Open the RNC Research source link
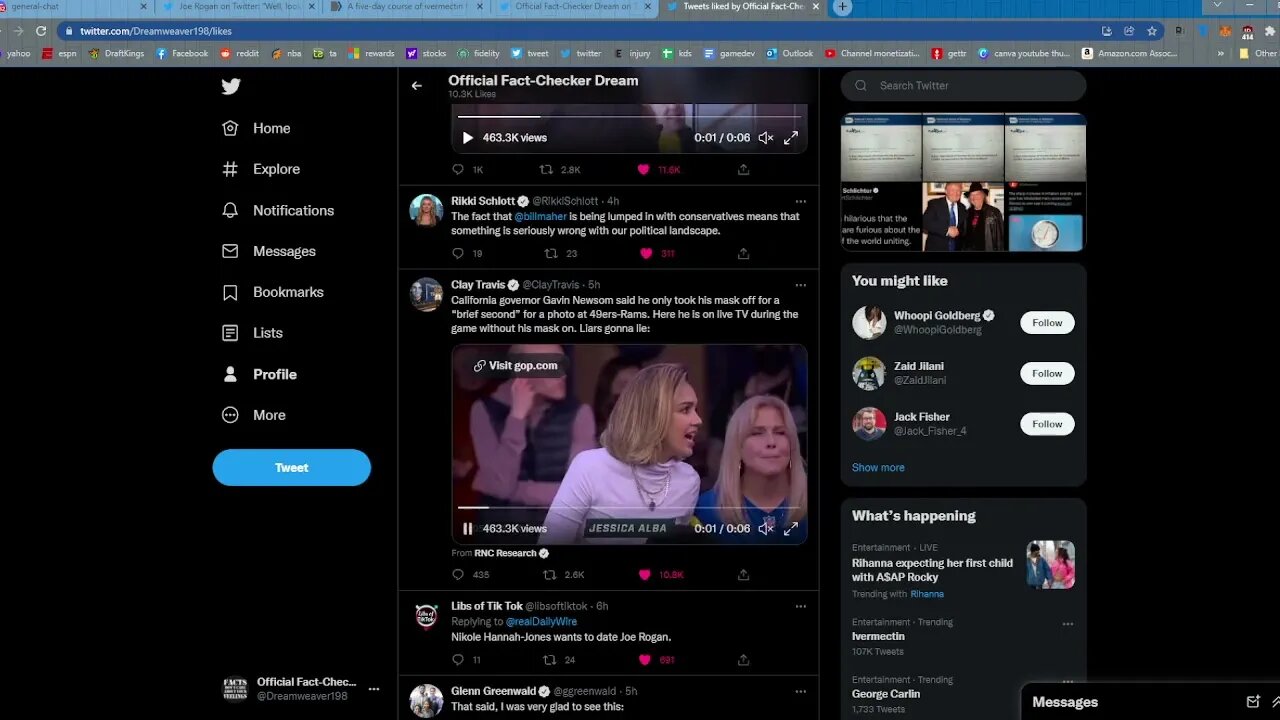Screen dimensions: 1280x720 pos(511,553)
